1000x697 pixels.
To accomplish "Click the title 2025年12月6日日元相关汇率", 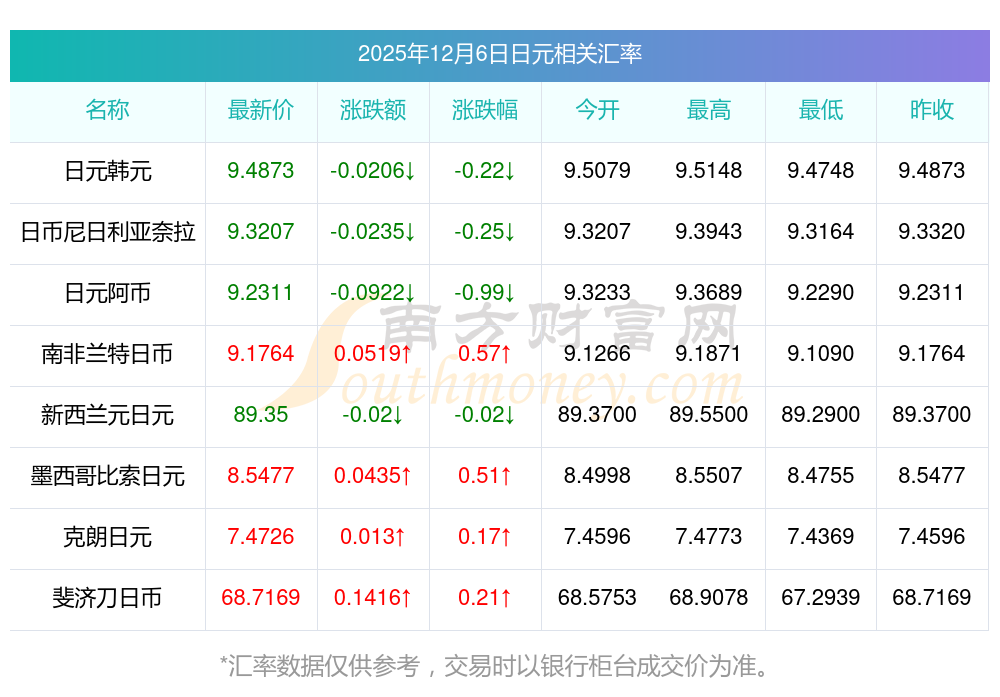I will pos(499,54).
